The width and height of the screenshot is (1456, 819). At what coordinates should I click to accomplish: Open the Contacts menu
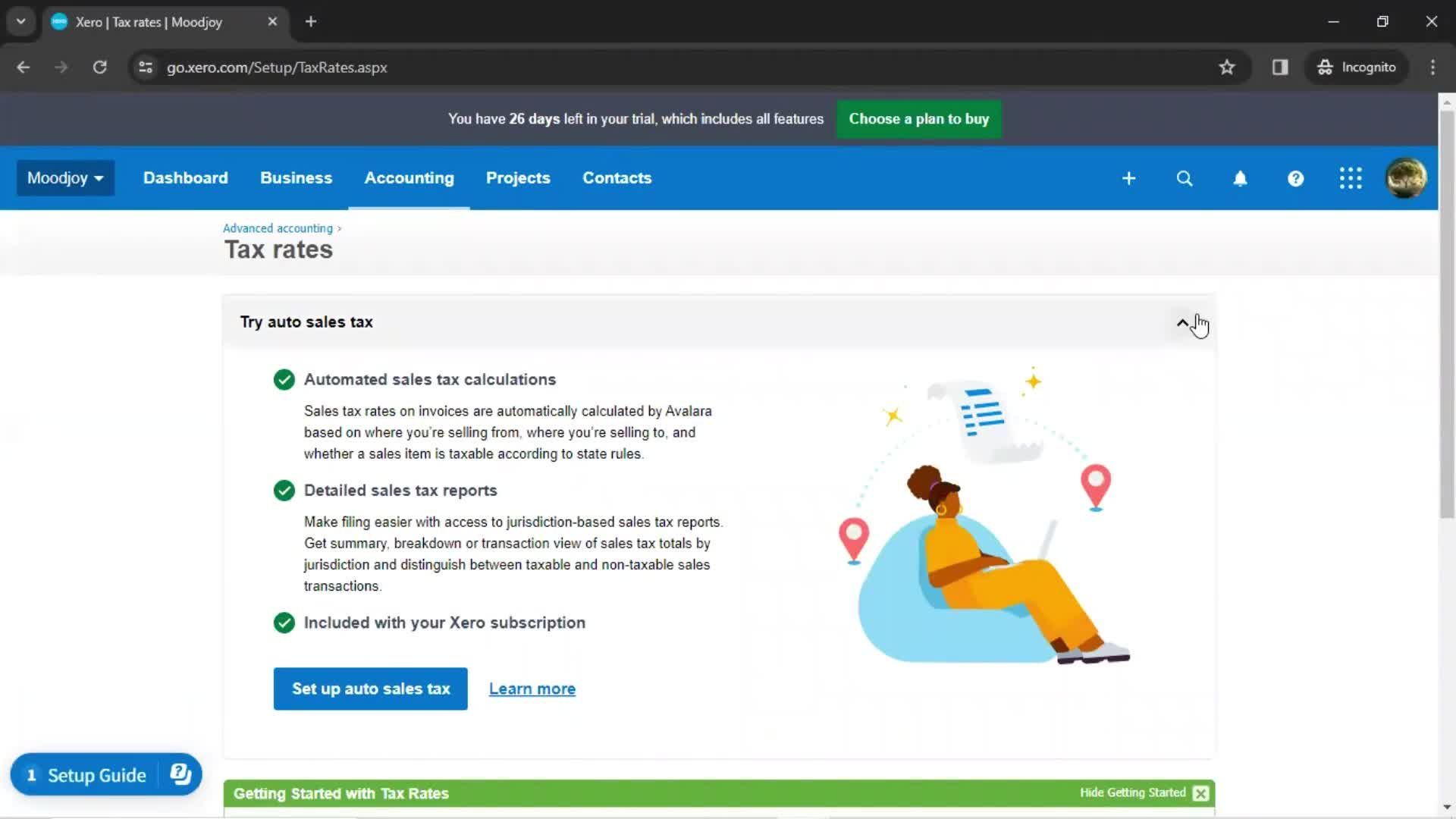coord(617,178)
